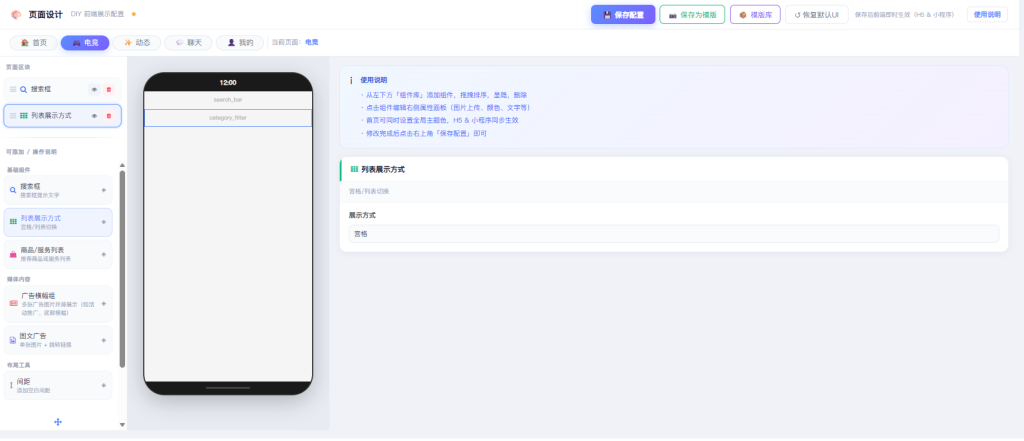Switch to the 聊天 page tab
This screenshot has width=1024, height=441.
pyautogui.click(x=188, y=42)
